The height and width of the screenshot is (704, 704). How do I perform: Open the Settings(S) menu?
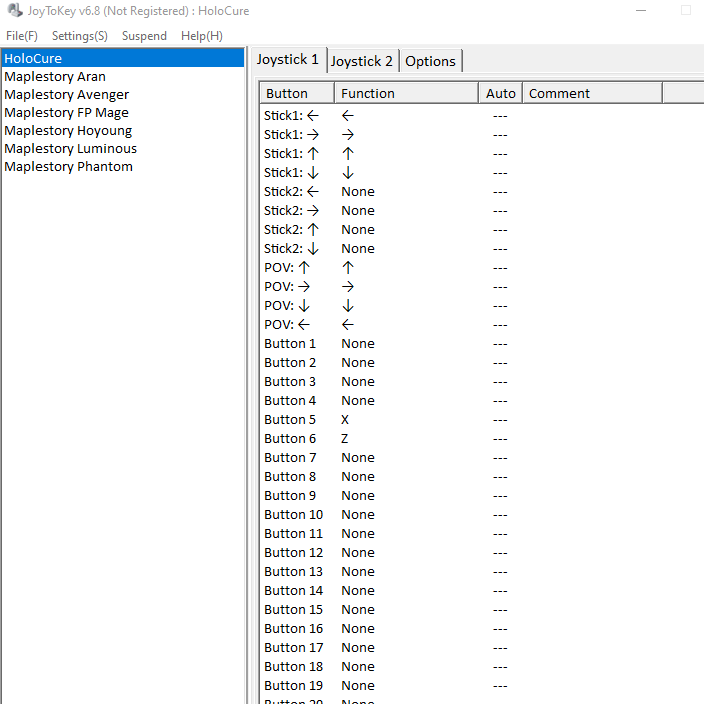pyautogui.click(x=79, y=36)
